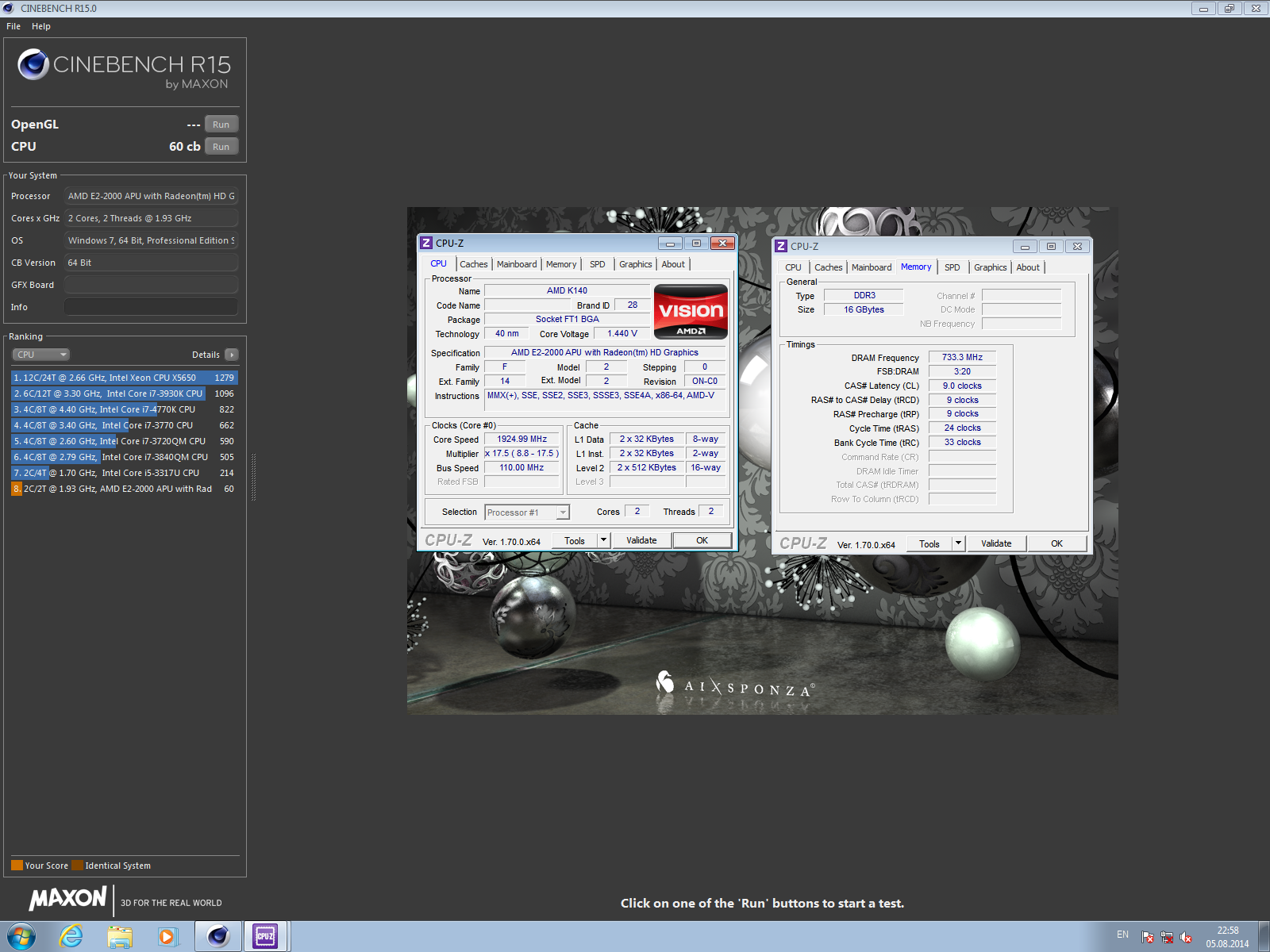This screenshot has height=952, width=1270.
Task: Open the Action Center flag tray icon
Action: [1148, 937]
